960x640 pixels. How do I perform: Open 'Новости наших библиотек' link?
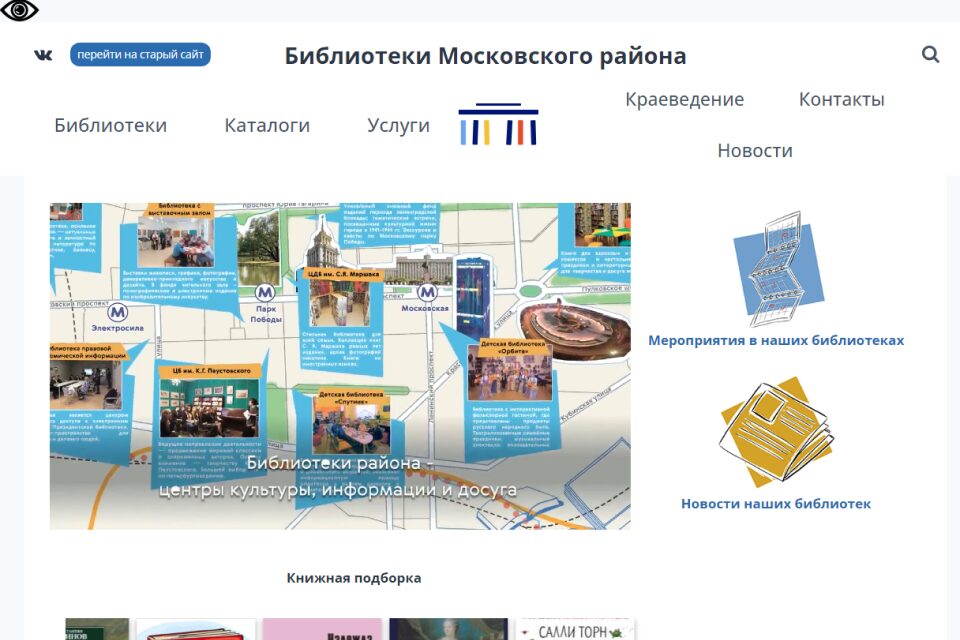click(776, 504)
